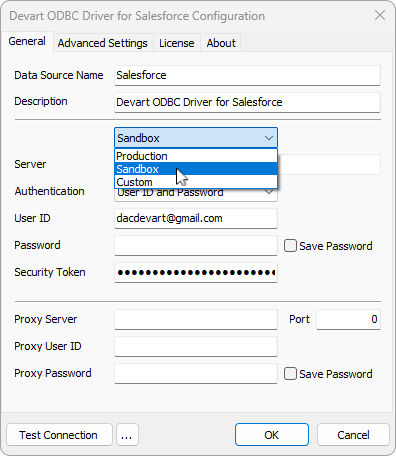Switch to the General tab
The height and width of the screenshot is (456, 396).
(27, 41)
